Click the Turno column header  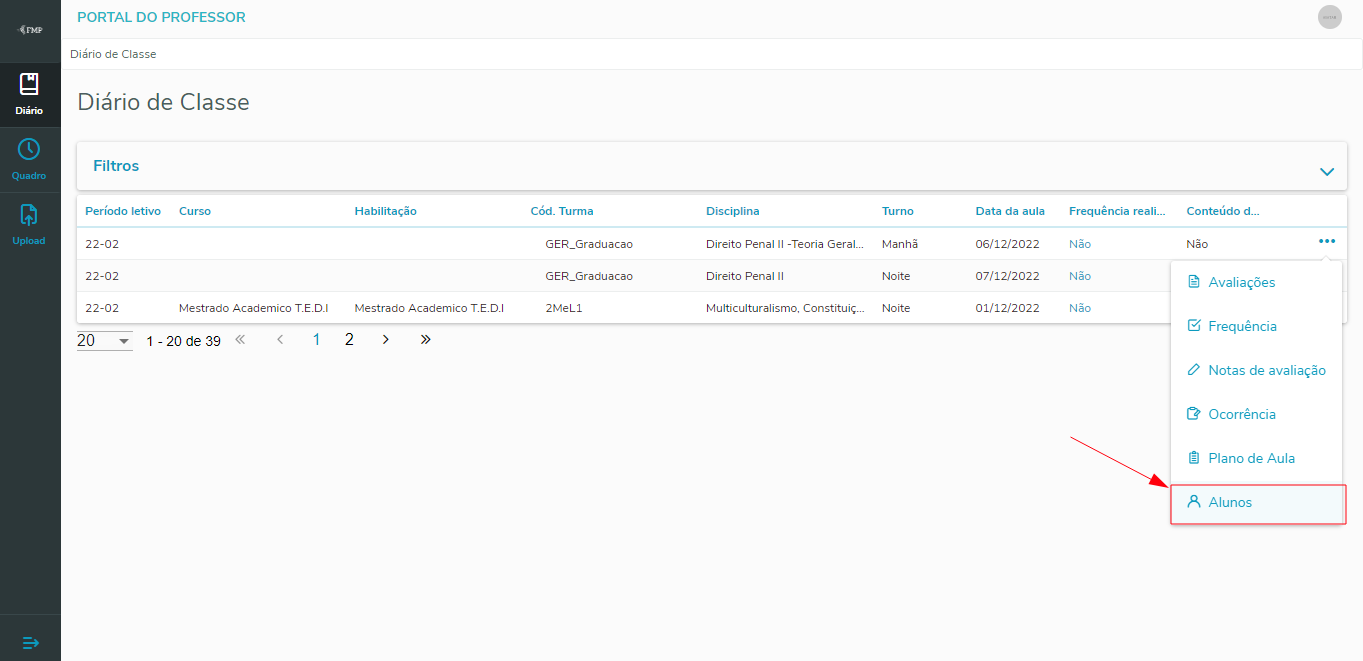pos(898,211)
